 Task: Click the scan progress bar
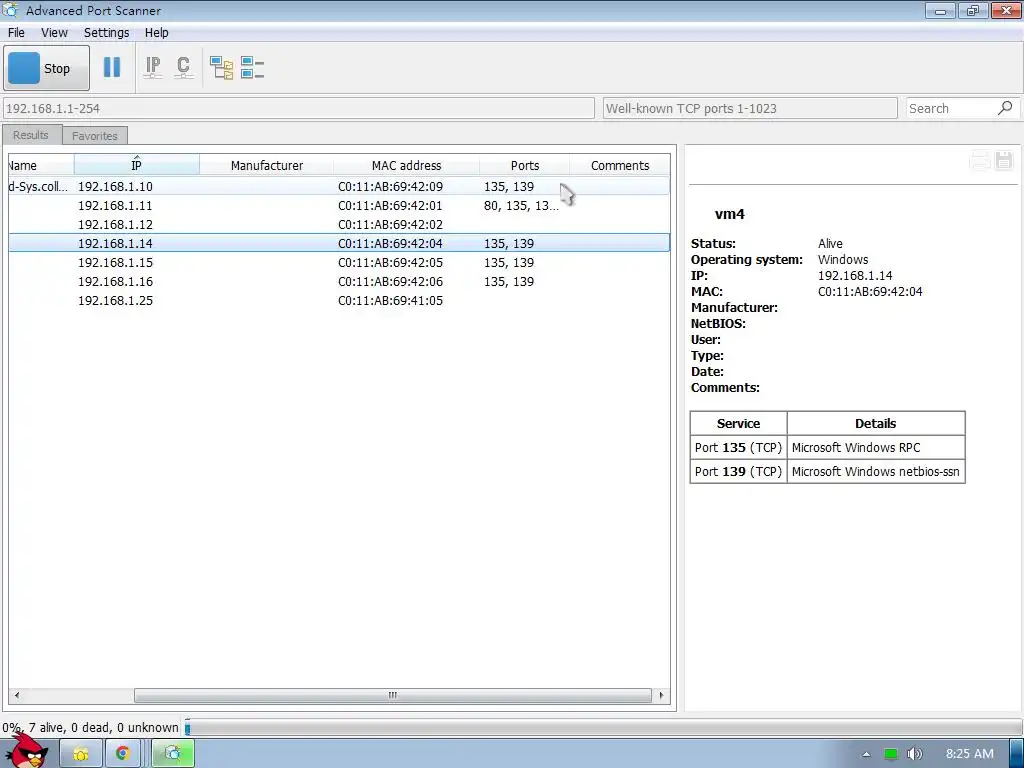pyautogui.click(x=603, y=727)
